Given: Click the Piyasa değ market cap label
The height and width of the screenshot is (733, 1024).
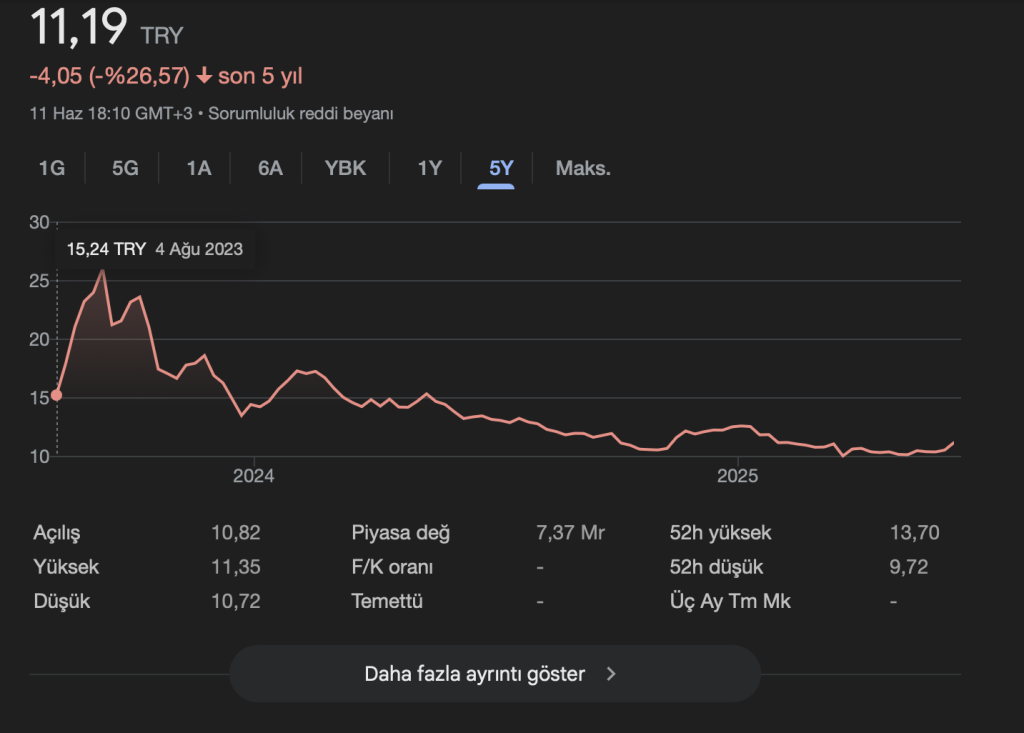Looking at the screenshot, I should point(400,533).
